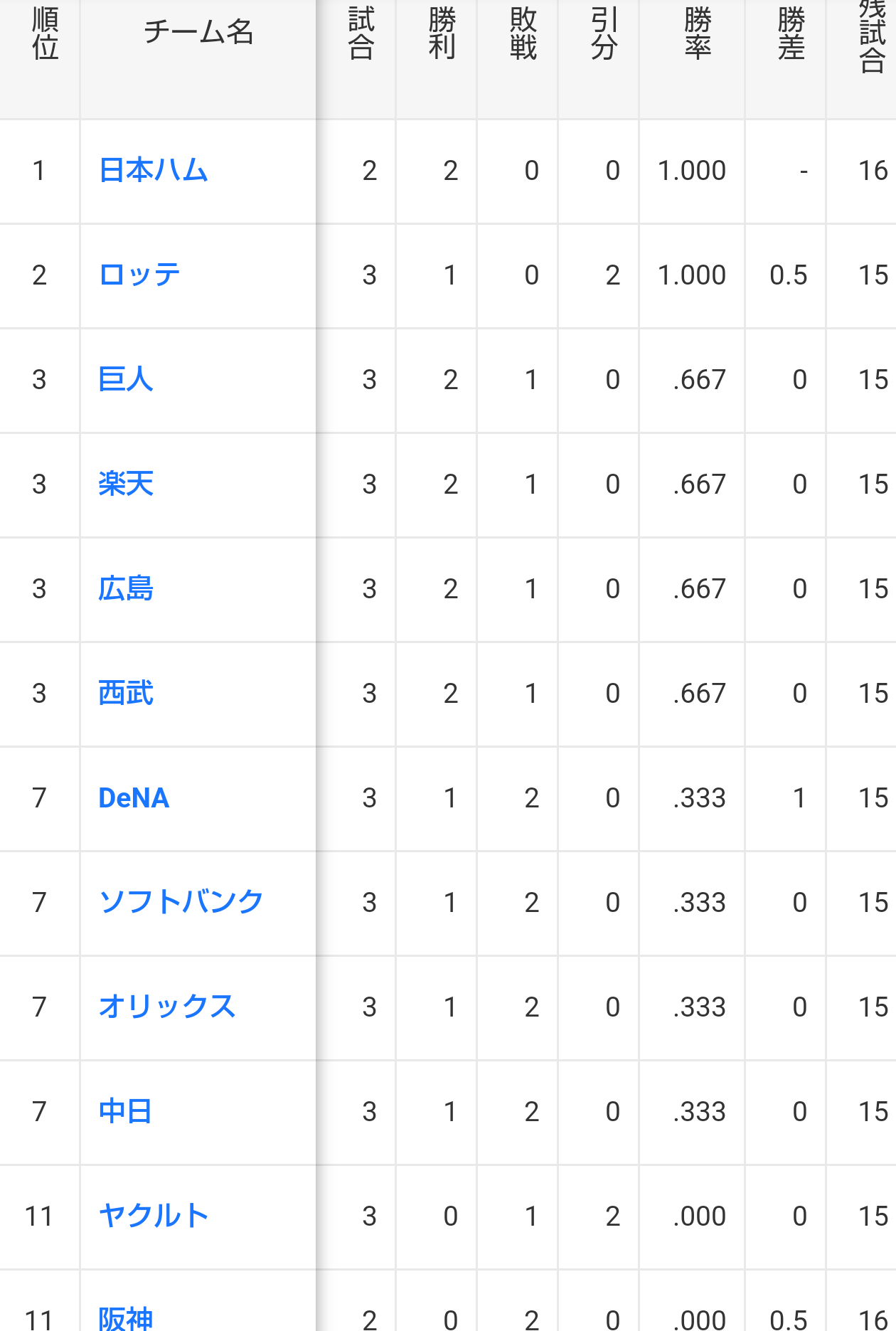Select the 楽天 team link
896x1331 pixels.
coord(126,484)
